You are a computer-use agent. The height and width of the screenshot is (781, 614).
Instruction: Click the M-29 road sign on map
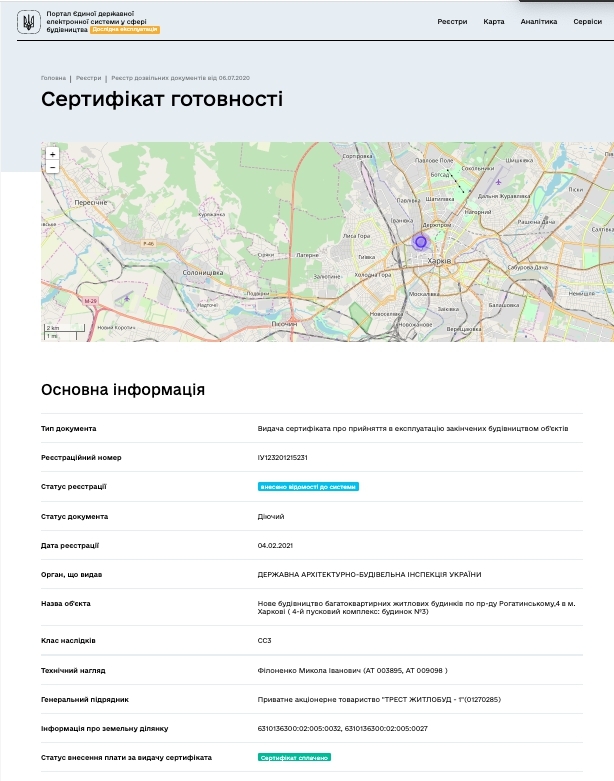[x=90, y=301]
